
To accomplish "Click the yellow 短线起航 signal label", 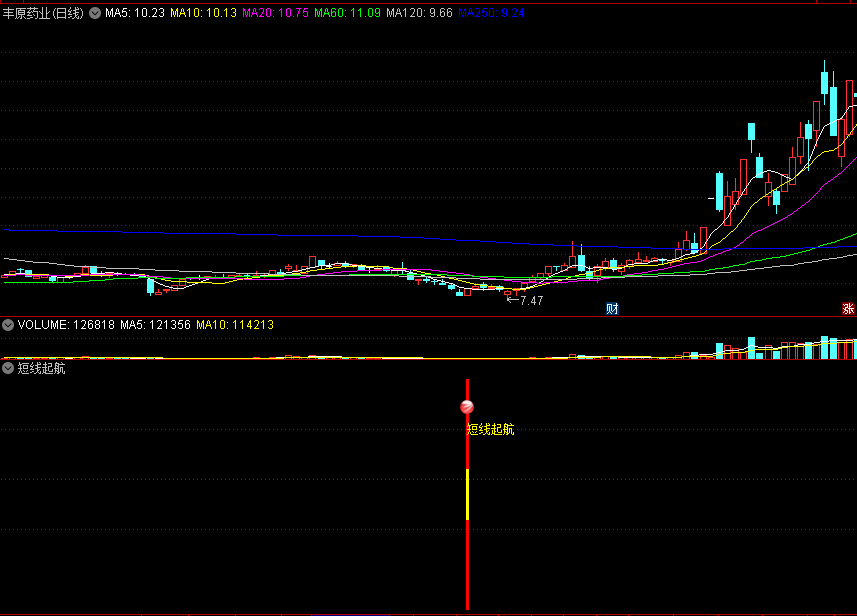I will coord(490,430).
